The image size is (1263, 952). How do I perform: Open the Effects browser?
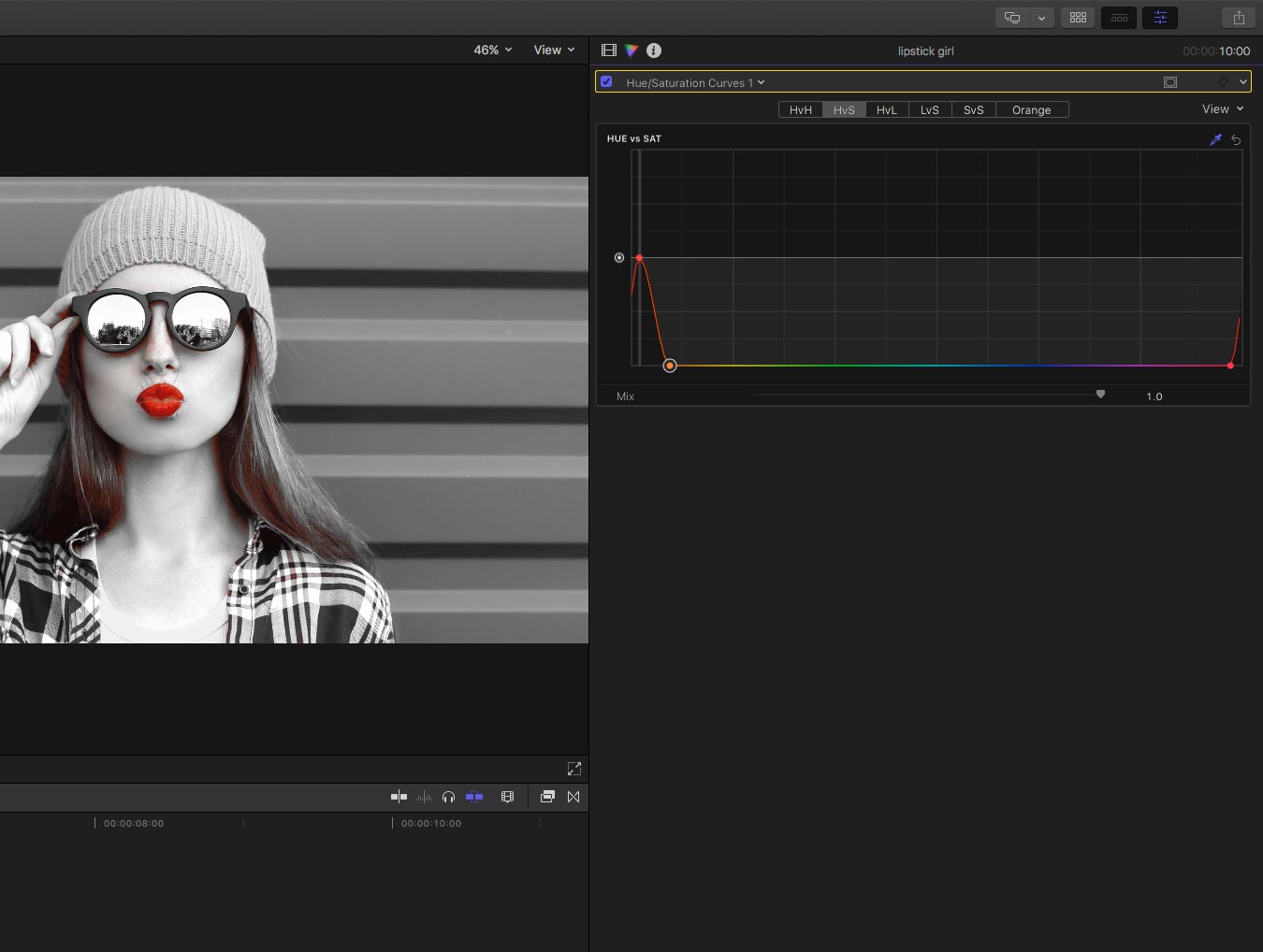(547, 797)
